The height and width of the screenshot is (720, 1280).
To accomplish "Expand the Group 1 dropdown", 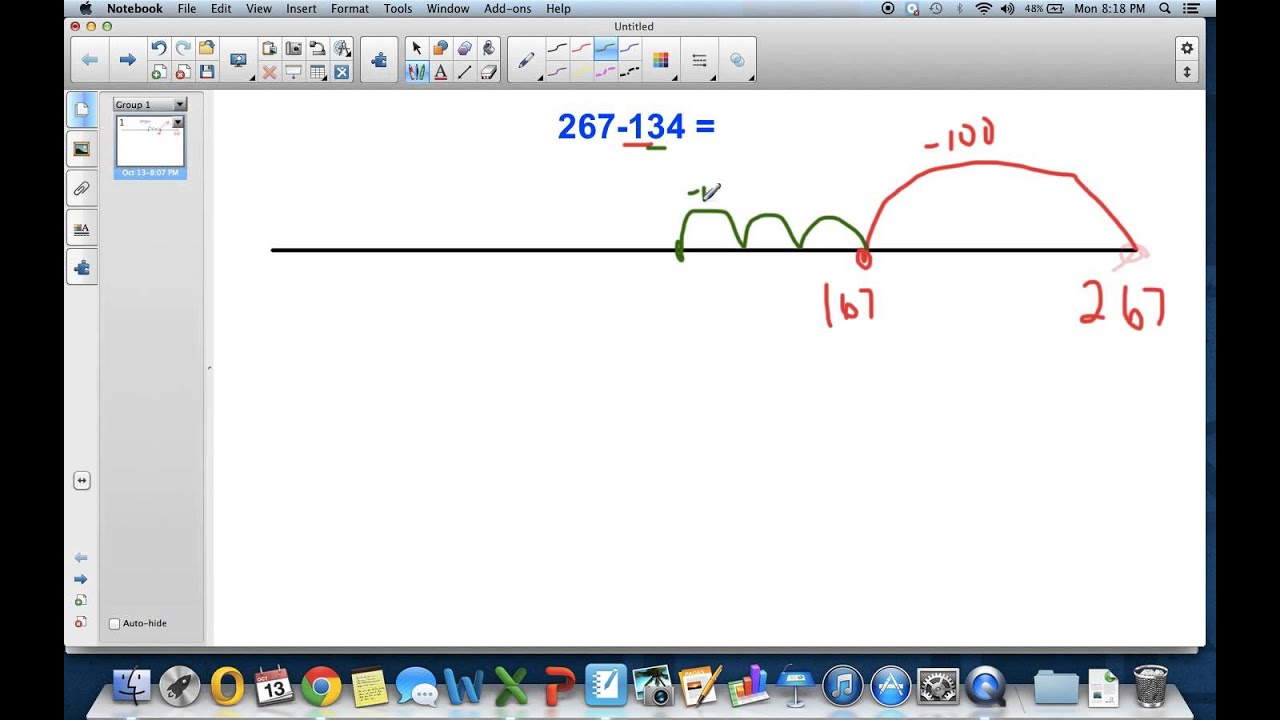I will (180, 104).
